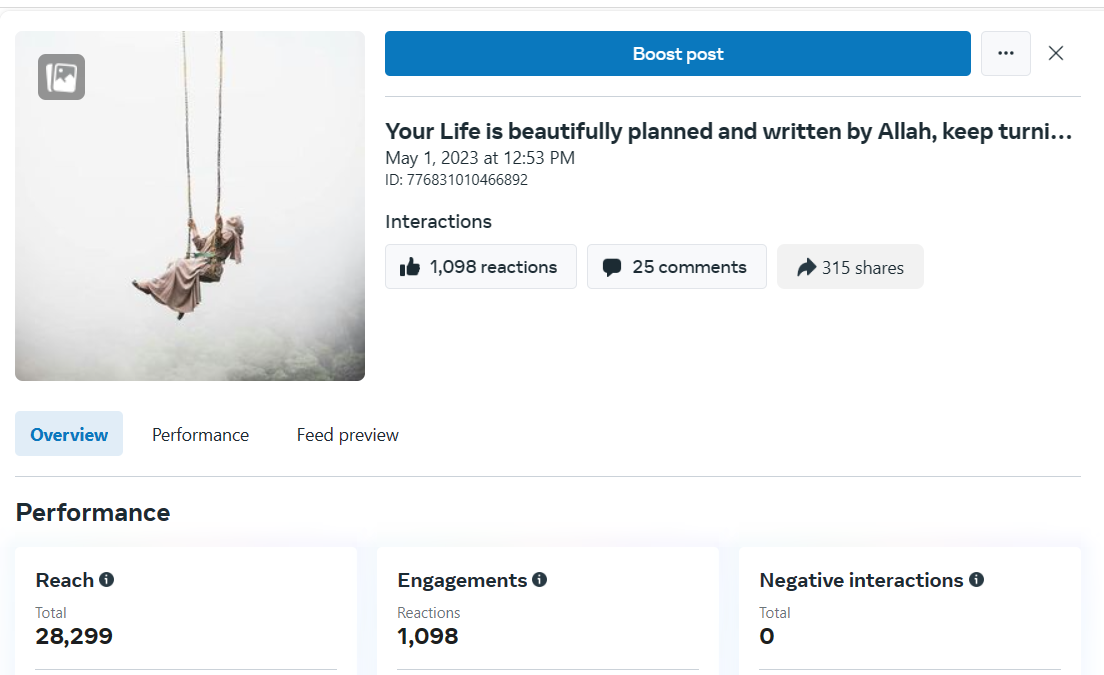Switch to the Overview tab
The width and height of the screenshot is (1104, 675).
69,434
